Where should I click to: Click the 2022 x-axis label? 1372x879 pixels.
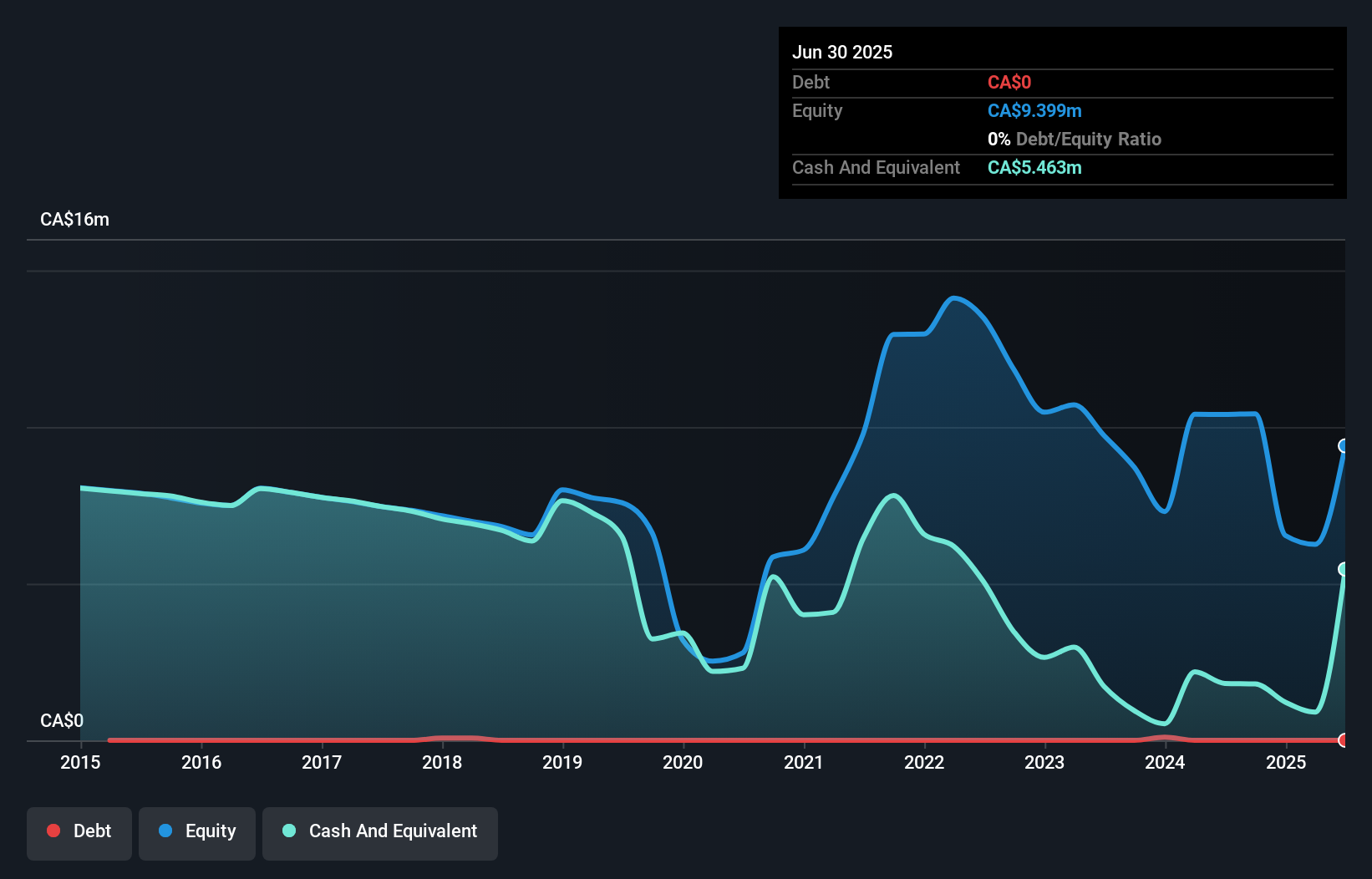pyautogui.click(x=924, y=762)
